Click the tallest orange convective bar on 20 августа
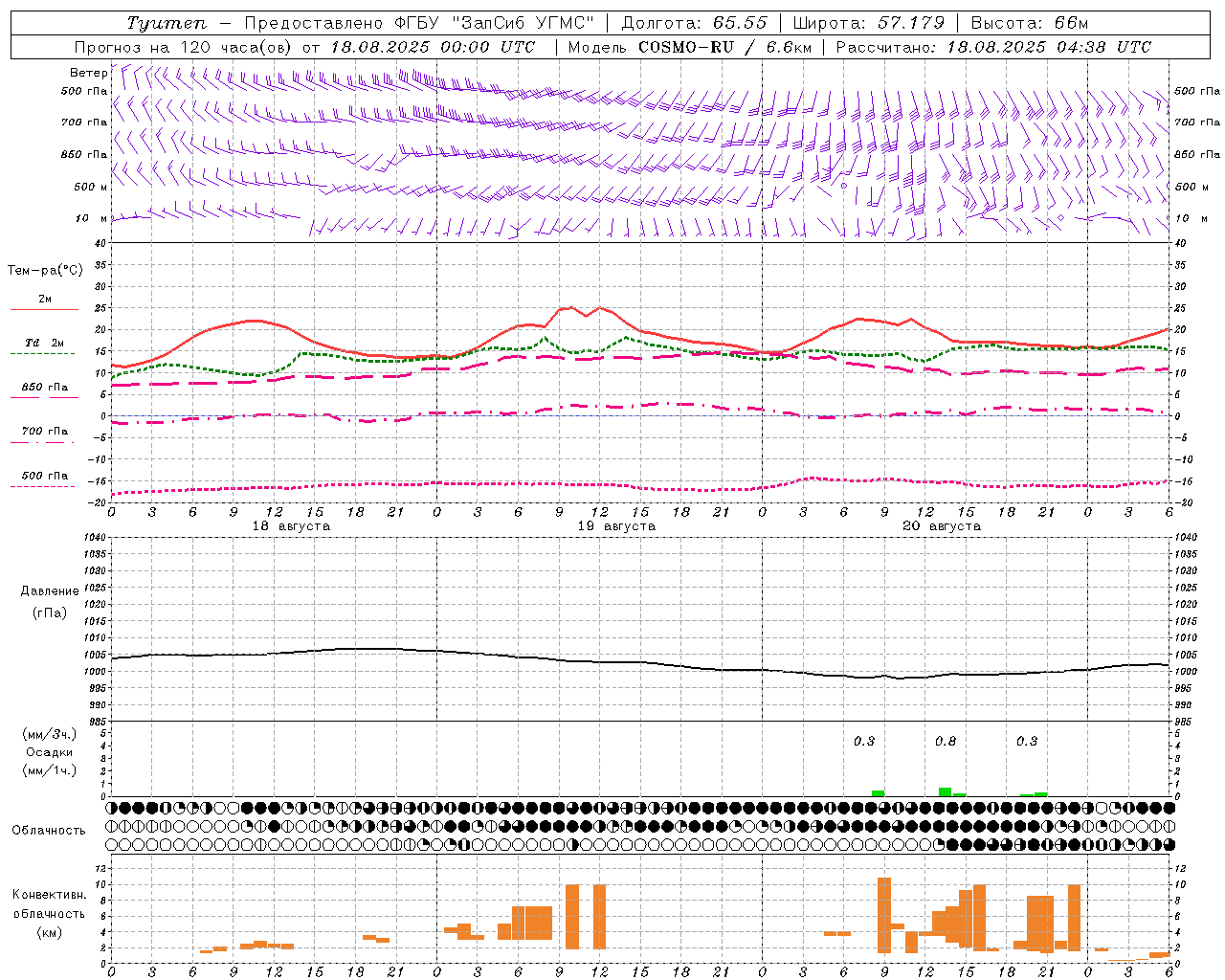This screenshot has width=1225, height=980. pos(884,915)
